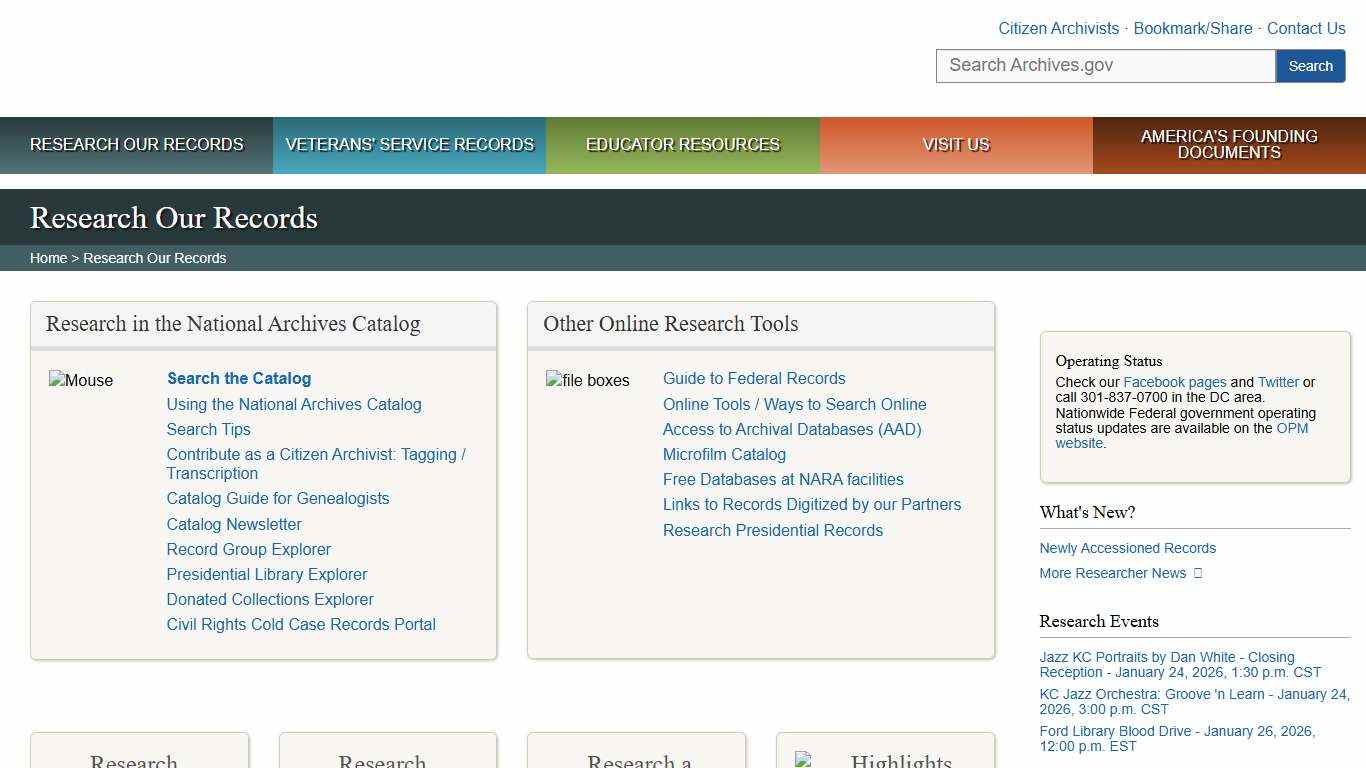Go to Home via the breadcrumb link

pos(48,257)
